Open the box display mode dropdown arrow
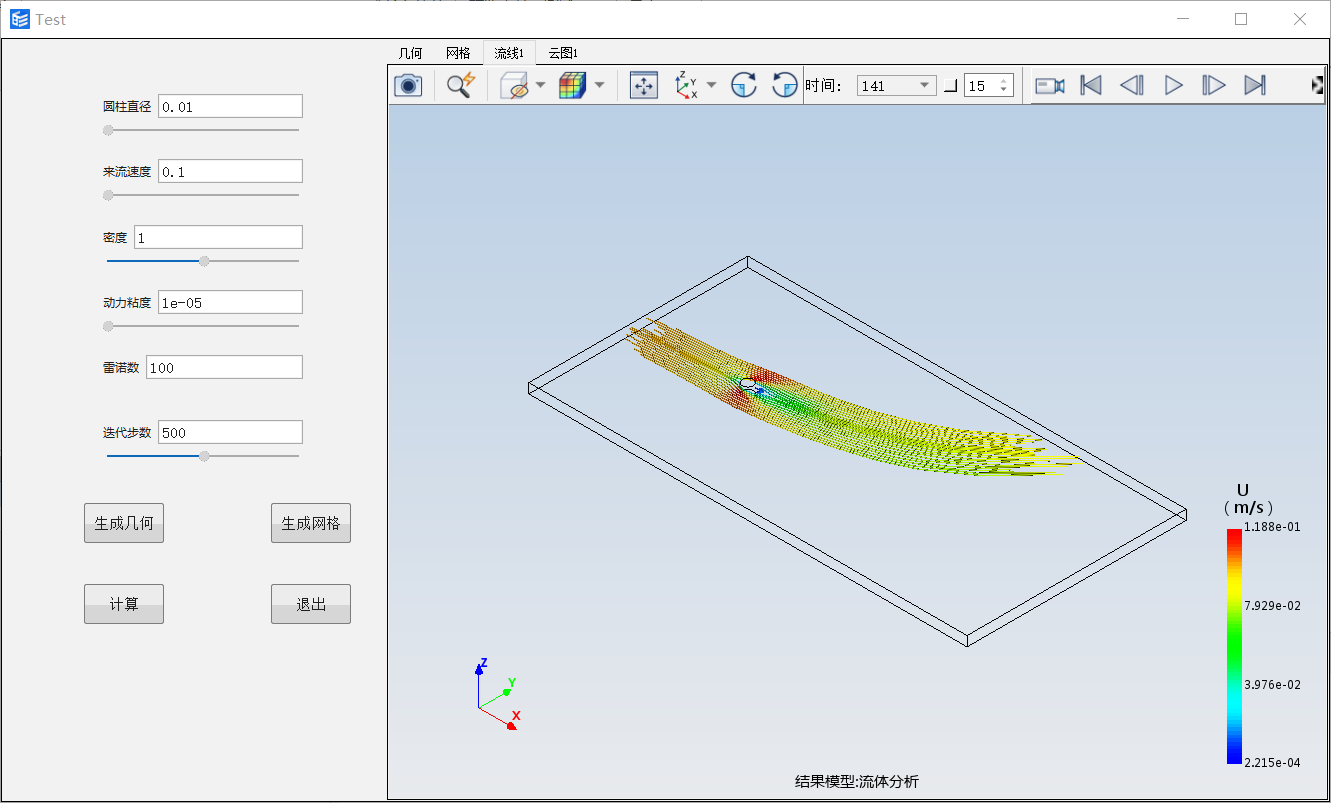This screenshot has height=803, width=1331. 541,86
